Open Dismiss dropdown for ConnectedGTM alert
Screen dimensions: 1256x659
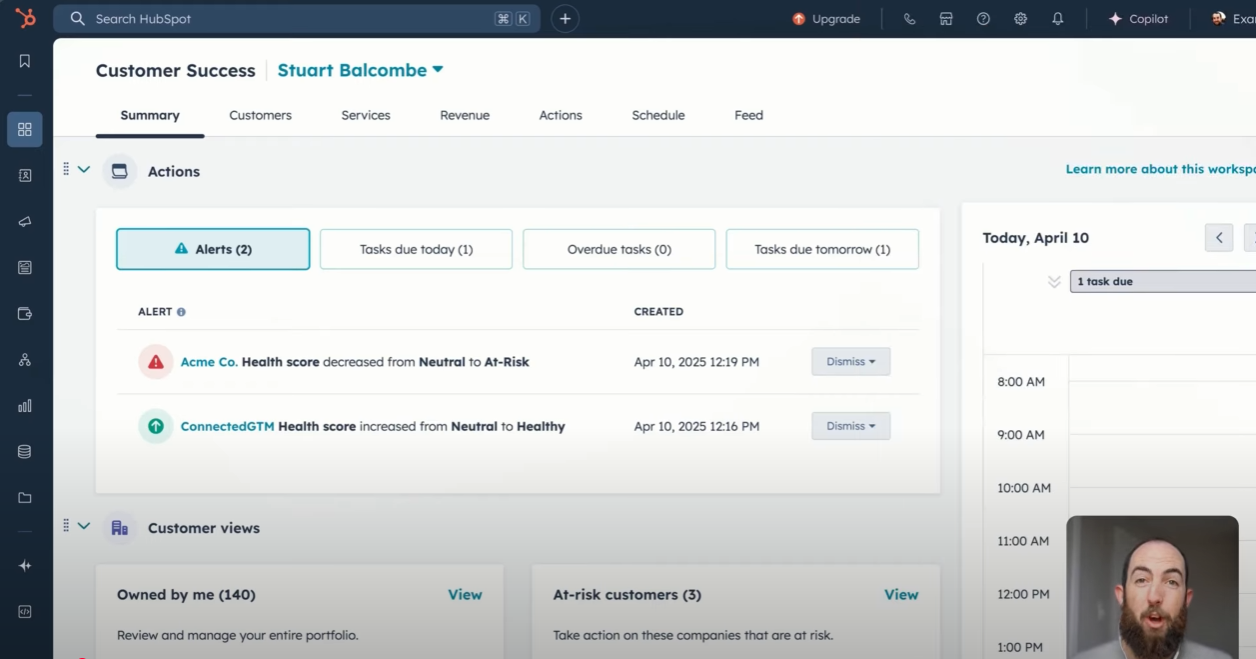point(851,426)
